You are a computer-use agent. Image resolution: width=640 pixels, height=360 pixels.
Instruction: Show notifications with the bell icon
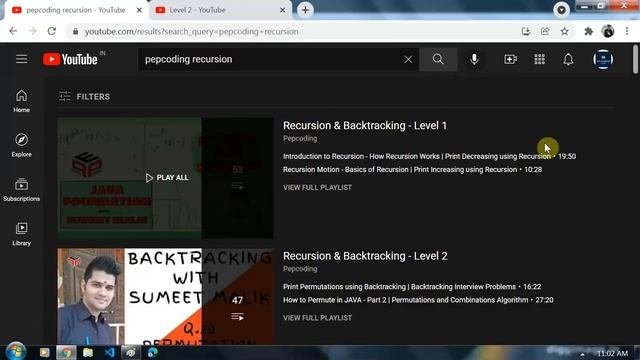[x=568, y=59]
